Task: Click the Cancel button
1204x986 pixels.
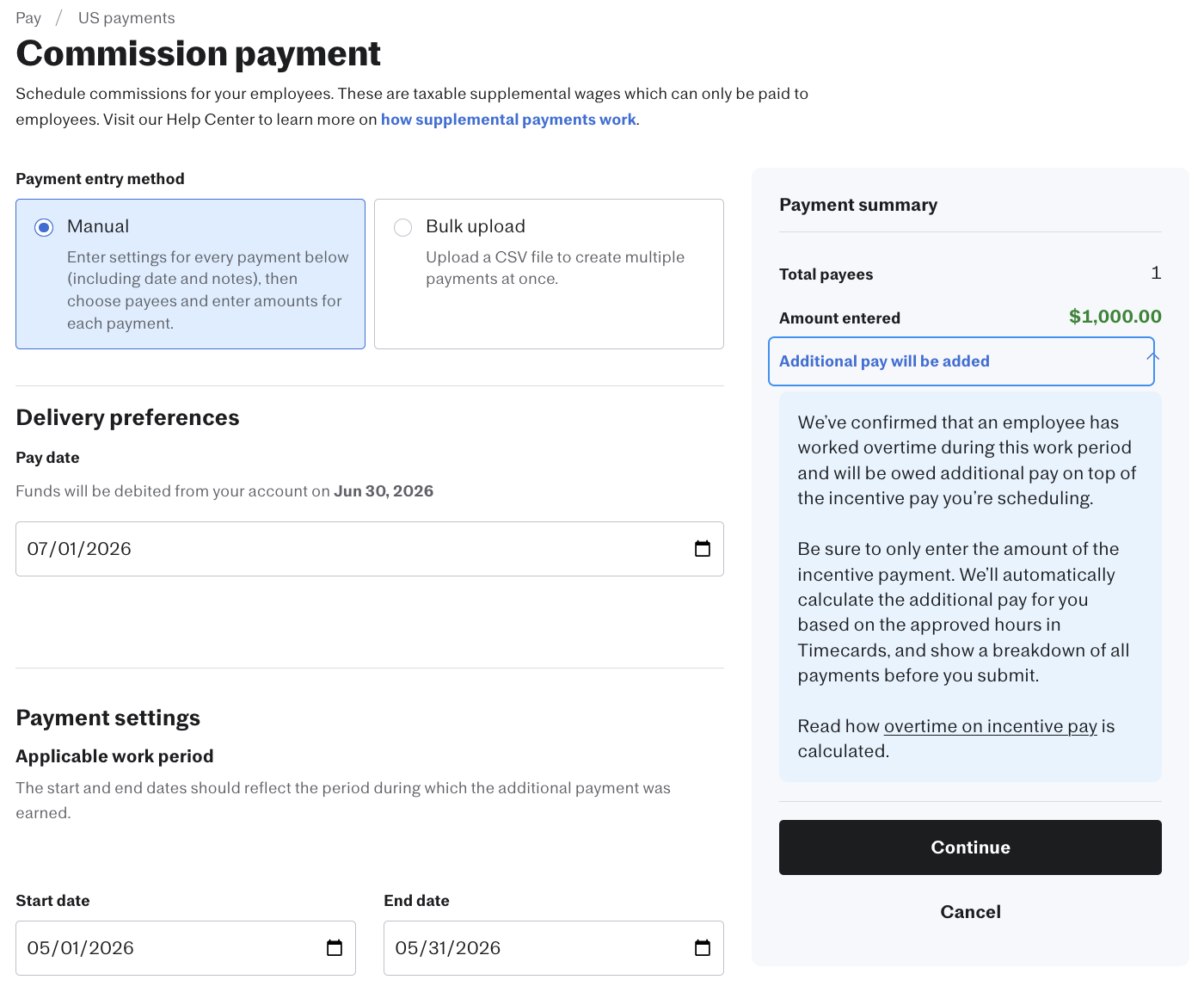Action: click(970, 912)
